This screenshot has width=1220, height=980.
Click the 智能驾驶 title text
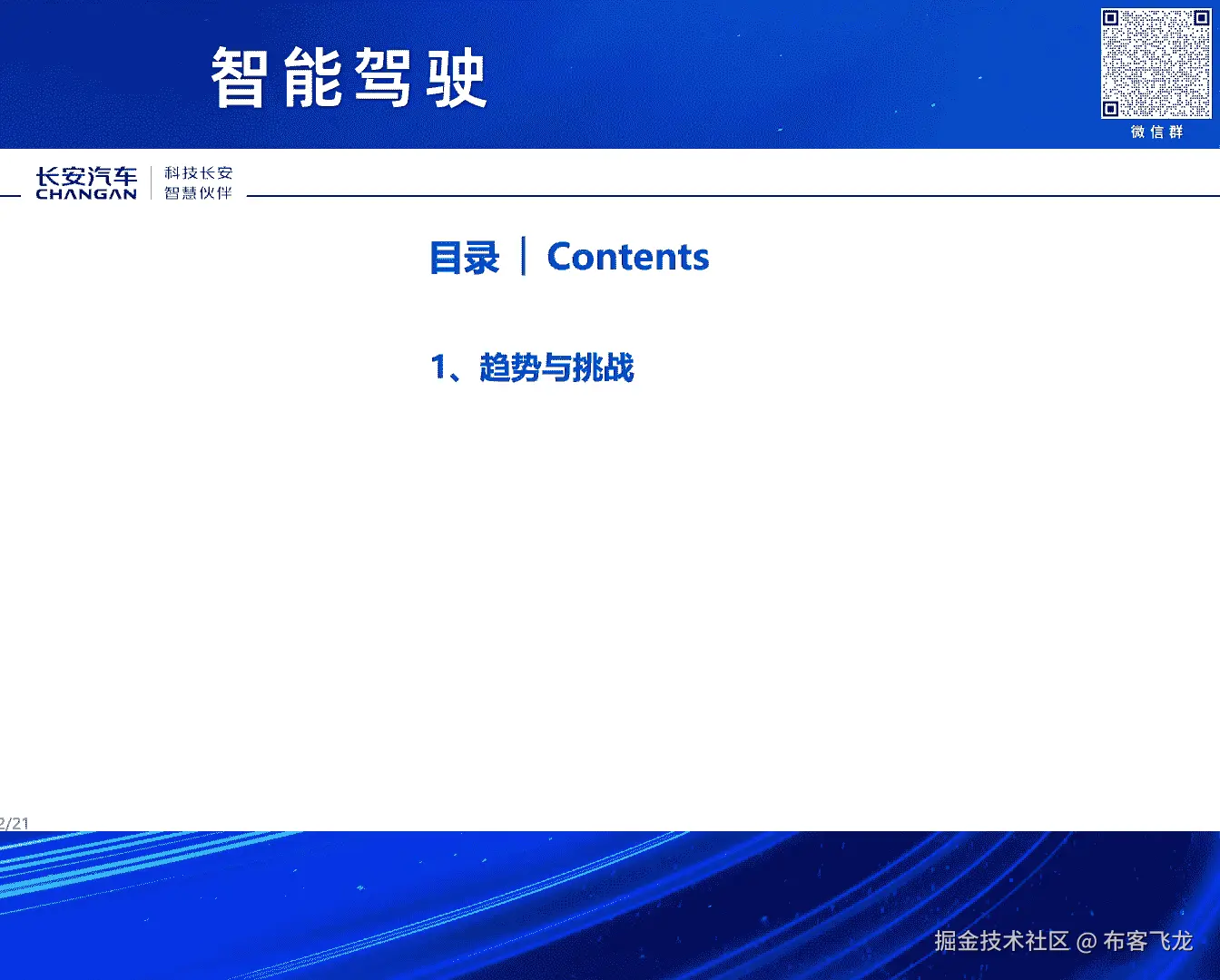tap(349, 79)
